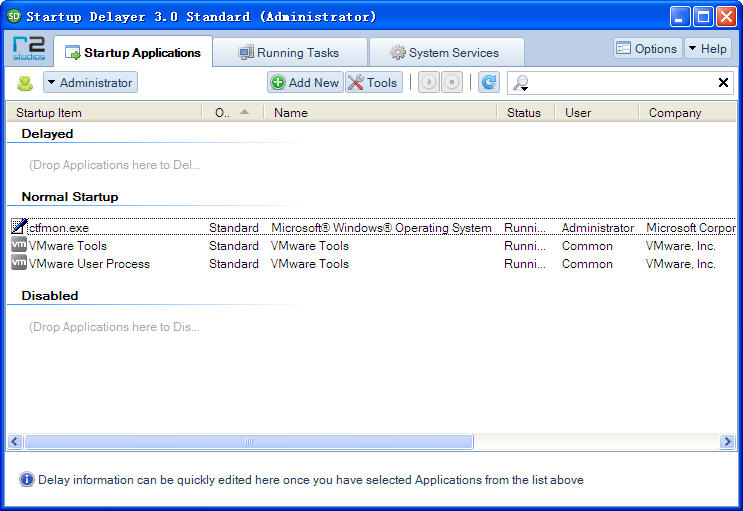Click the Drop Applications here to Del placeholder
743x511 pixels.
coord(115,164)
